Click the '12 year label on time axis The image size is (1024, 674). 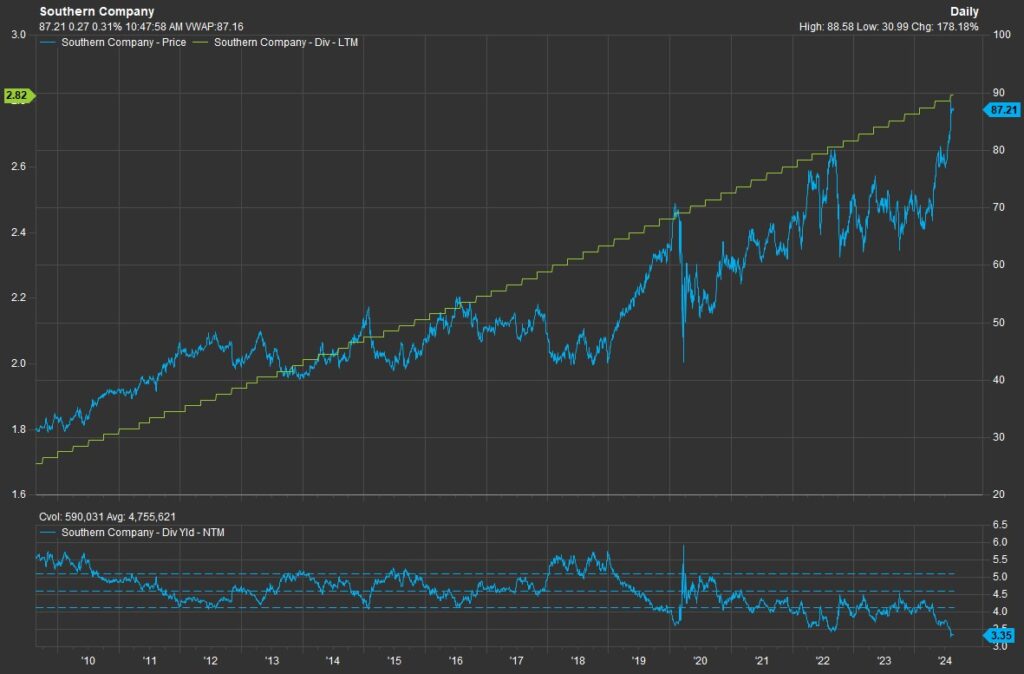click(x=210, y=660)
